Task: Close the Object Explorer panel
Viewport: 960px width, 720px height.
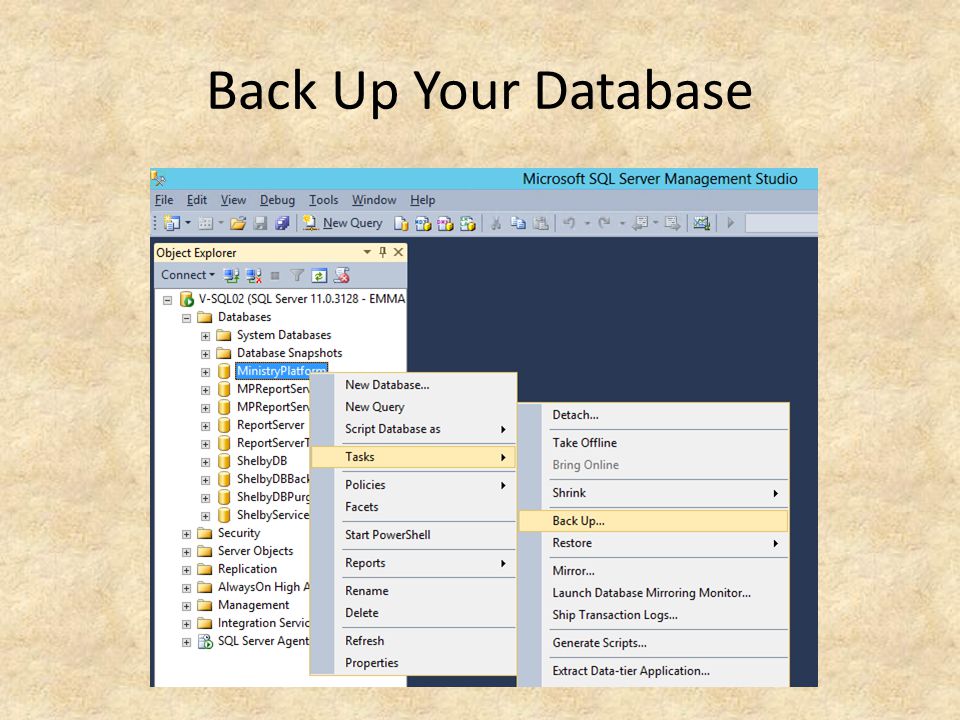Action: click(x=399, y=252)
